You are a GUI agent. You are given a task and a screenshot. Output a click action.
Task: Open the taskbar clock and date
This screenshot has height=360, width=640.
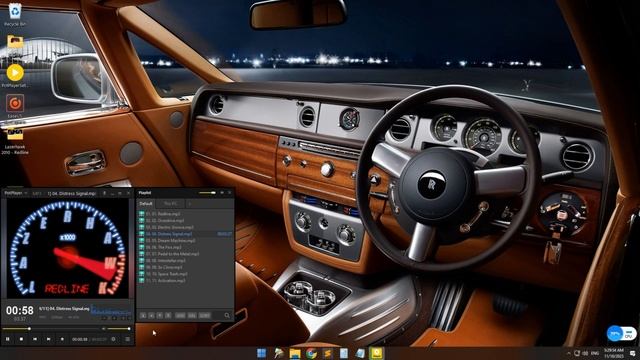click(613, 353)
